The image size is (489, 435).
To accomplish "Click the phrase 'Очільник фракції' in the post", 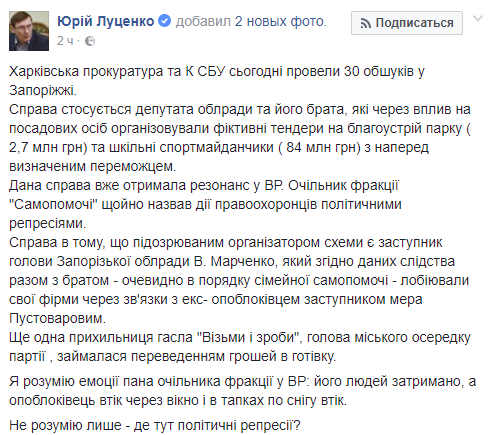I will 344,185.
